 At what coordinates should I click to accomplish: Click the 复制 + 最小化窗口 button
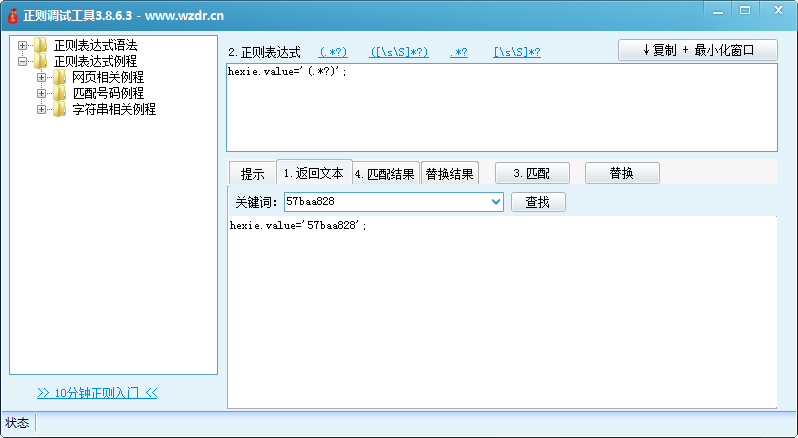pyautogui.click(x=697, y=50)
